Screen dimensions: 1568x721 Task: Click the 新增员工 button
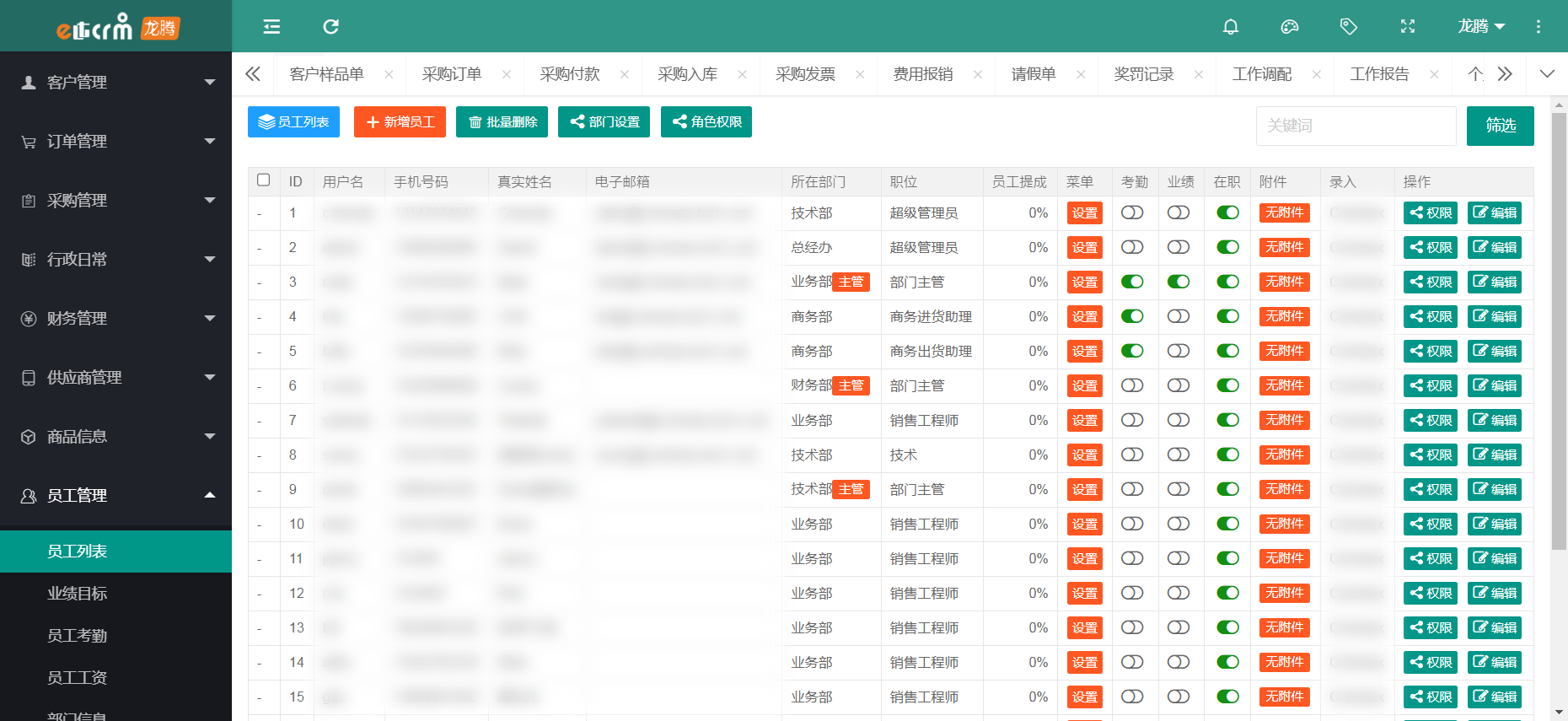(x=400, y=121)
